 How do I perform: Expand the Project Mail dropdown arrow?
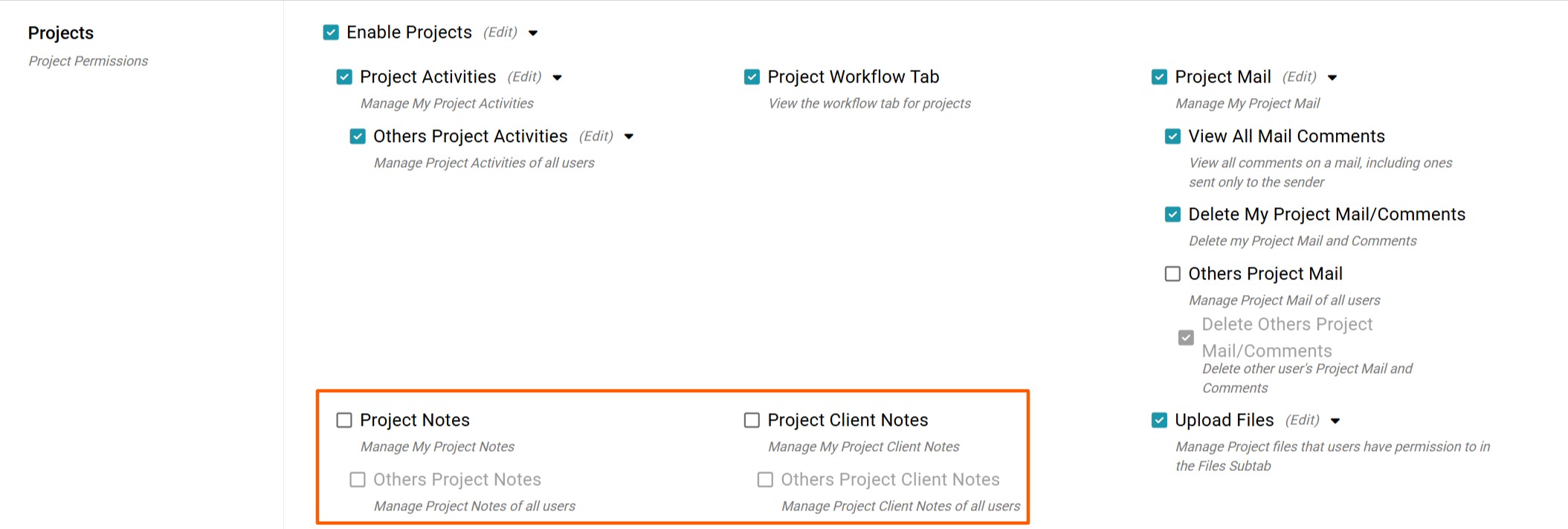point(1332,78)
